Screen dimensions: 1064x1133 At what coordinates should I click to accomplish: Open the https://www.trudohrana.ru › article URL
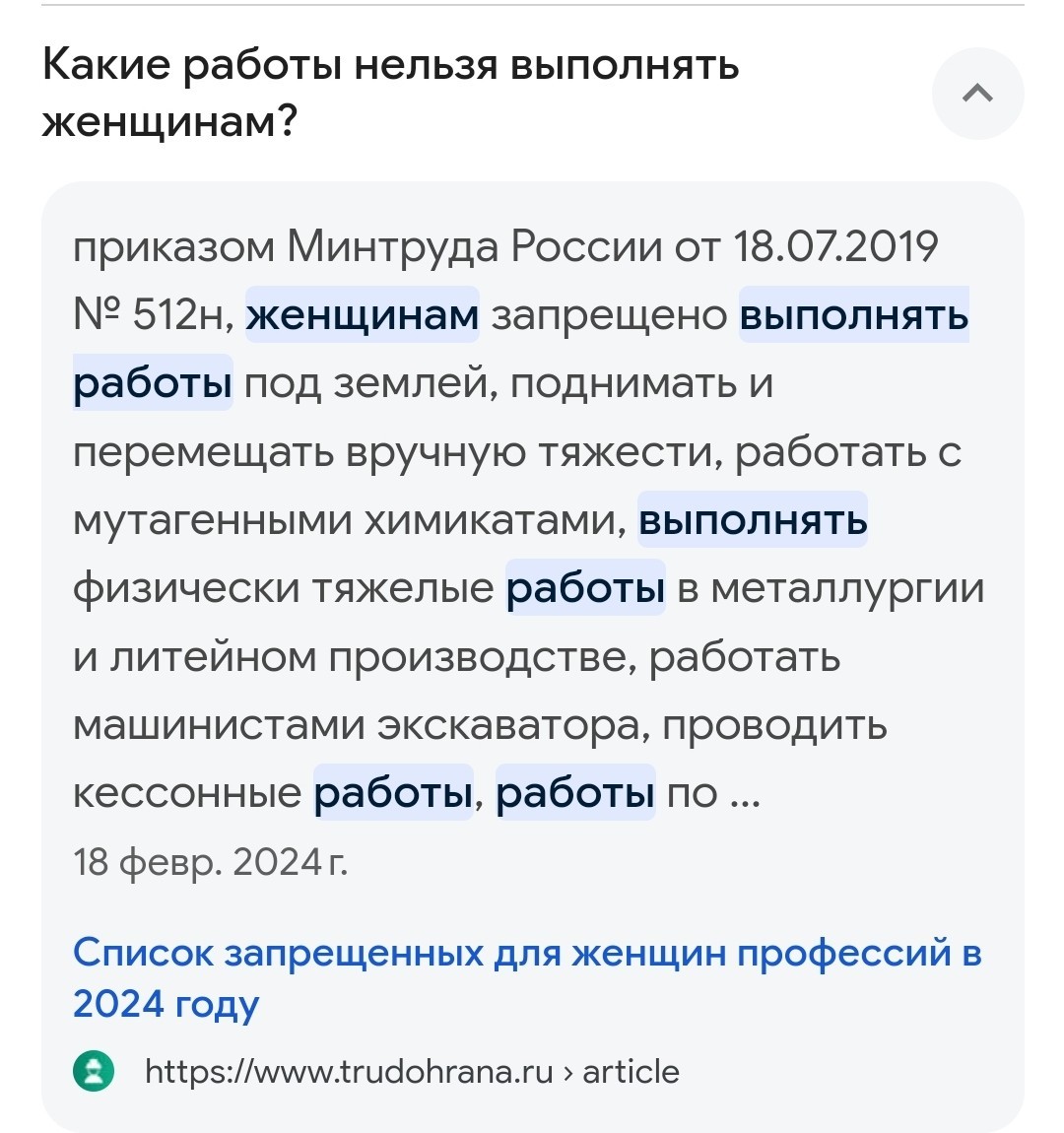412,1072
